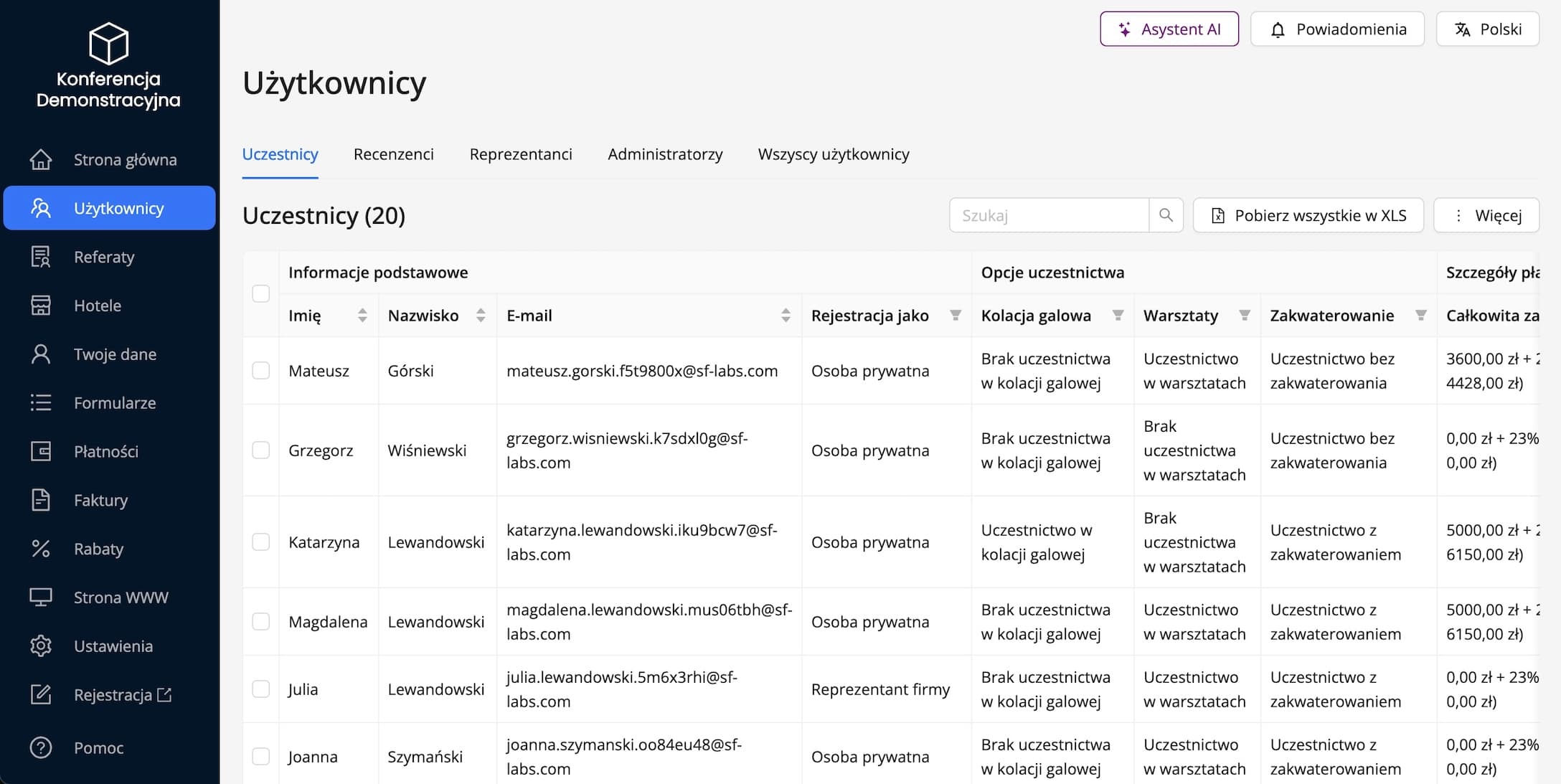Open Pomoc question mark icon
Screen dimensions: 1561x784
(x=41, y=747)
